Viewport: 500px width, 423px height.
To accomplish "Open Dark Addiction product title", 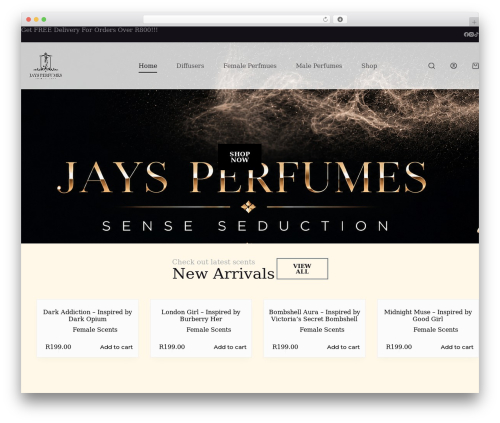I will point(87,315).
